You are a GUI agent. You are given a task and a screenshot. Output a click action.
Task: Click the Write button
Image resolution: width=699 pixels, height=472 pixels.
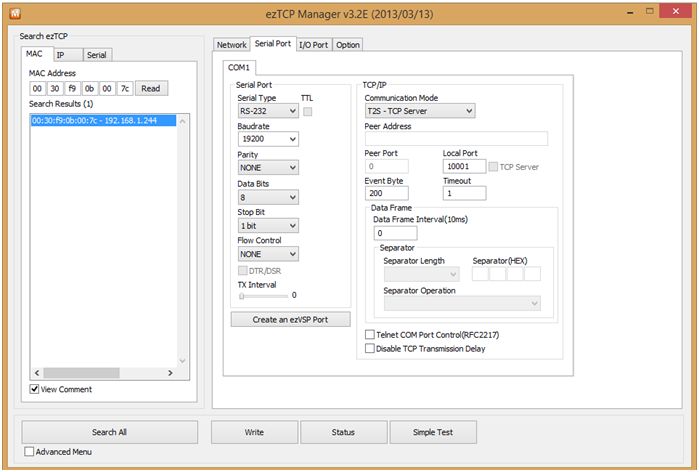255,432
